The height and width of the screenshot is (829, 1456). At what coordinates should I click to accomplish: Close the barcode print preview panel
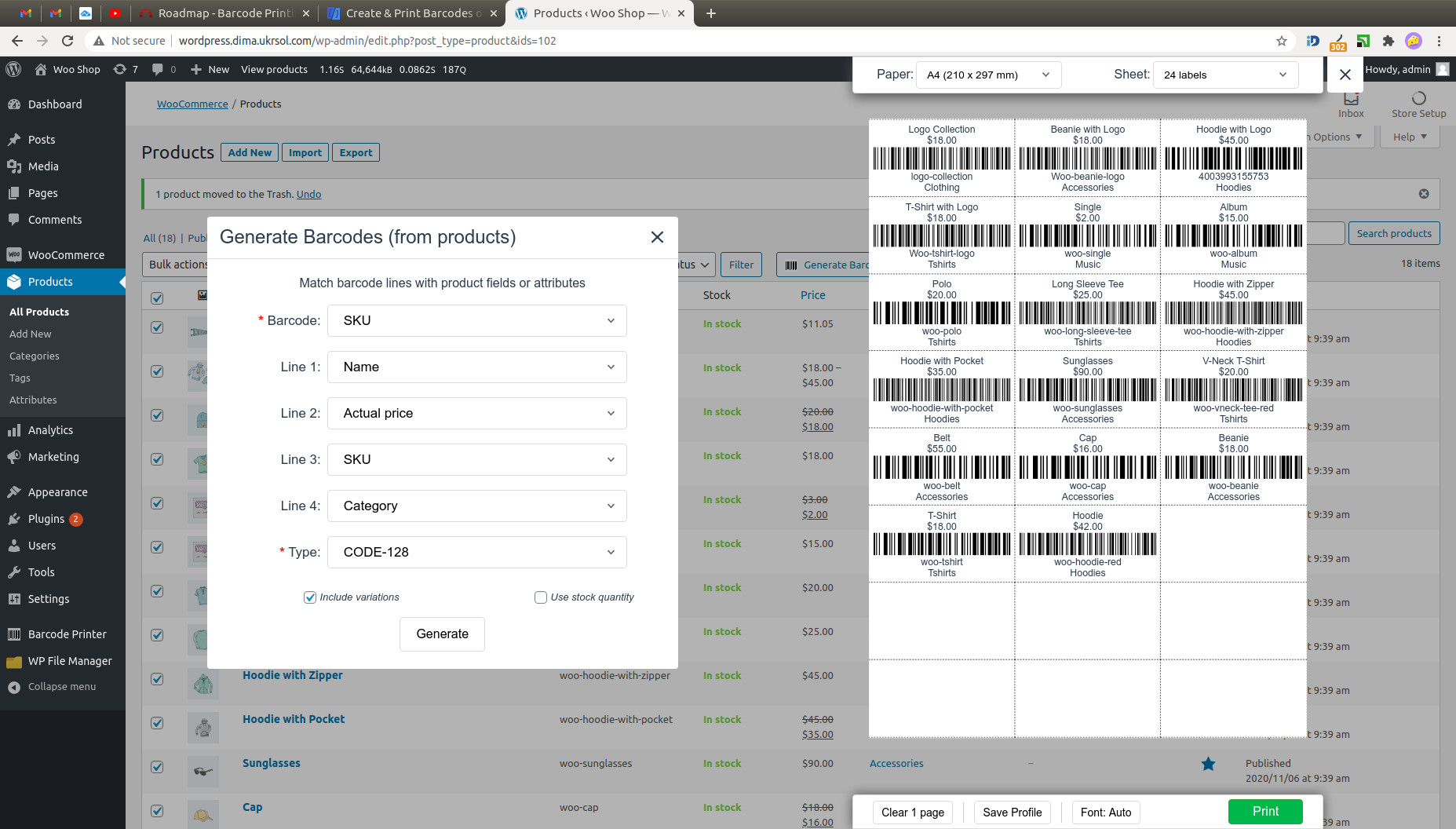coord(1345,75)
